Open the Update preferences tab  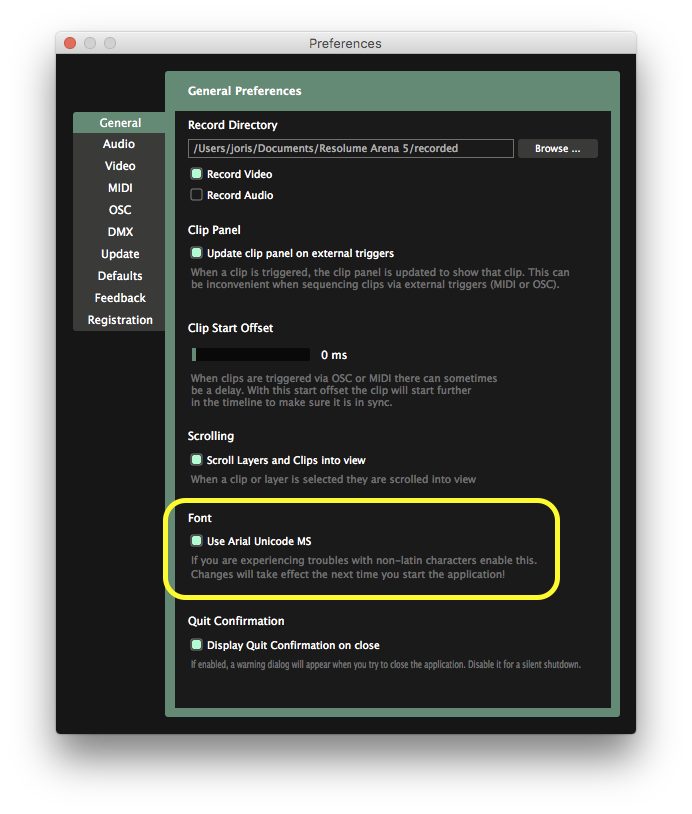tap(120, 254)
